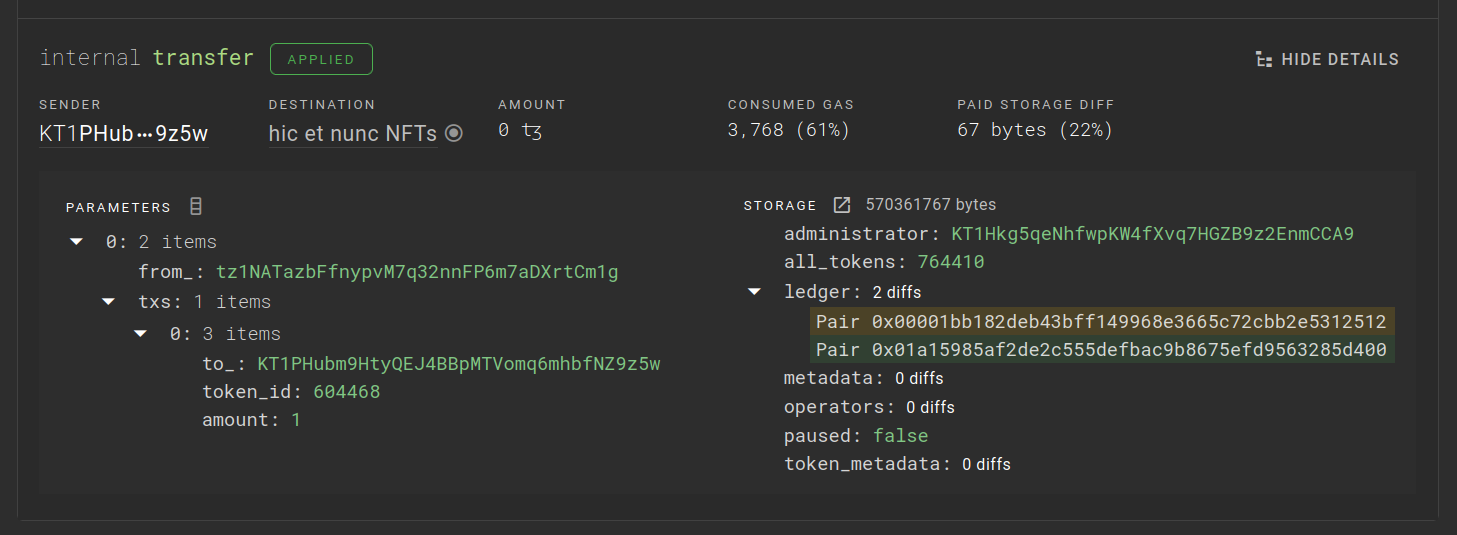Click the circle icon after hic et nunc NFTs
Screen dimensions: 1457x535
pos(454,133)
